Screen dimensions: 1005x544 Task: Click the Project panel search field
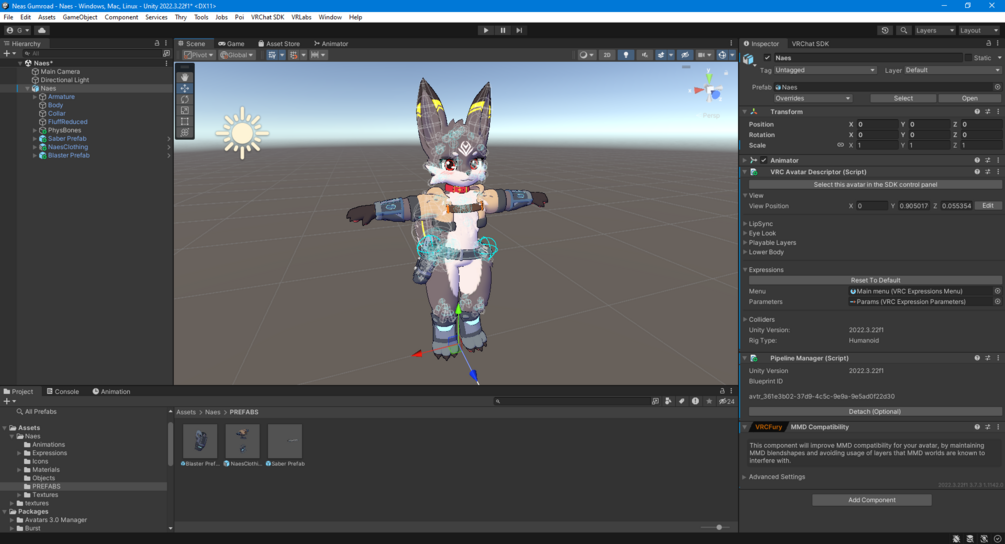(572, 401)
